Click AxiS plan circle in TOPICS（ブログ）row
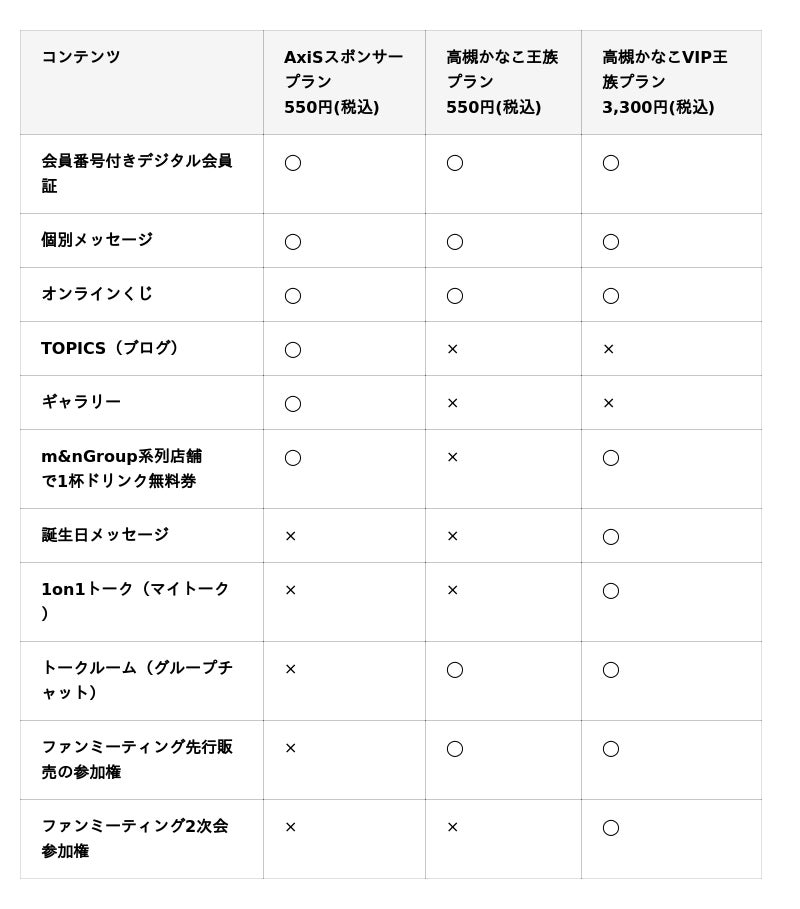 coord(293,349)
